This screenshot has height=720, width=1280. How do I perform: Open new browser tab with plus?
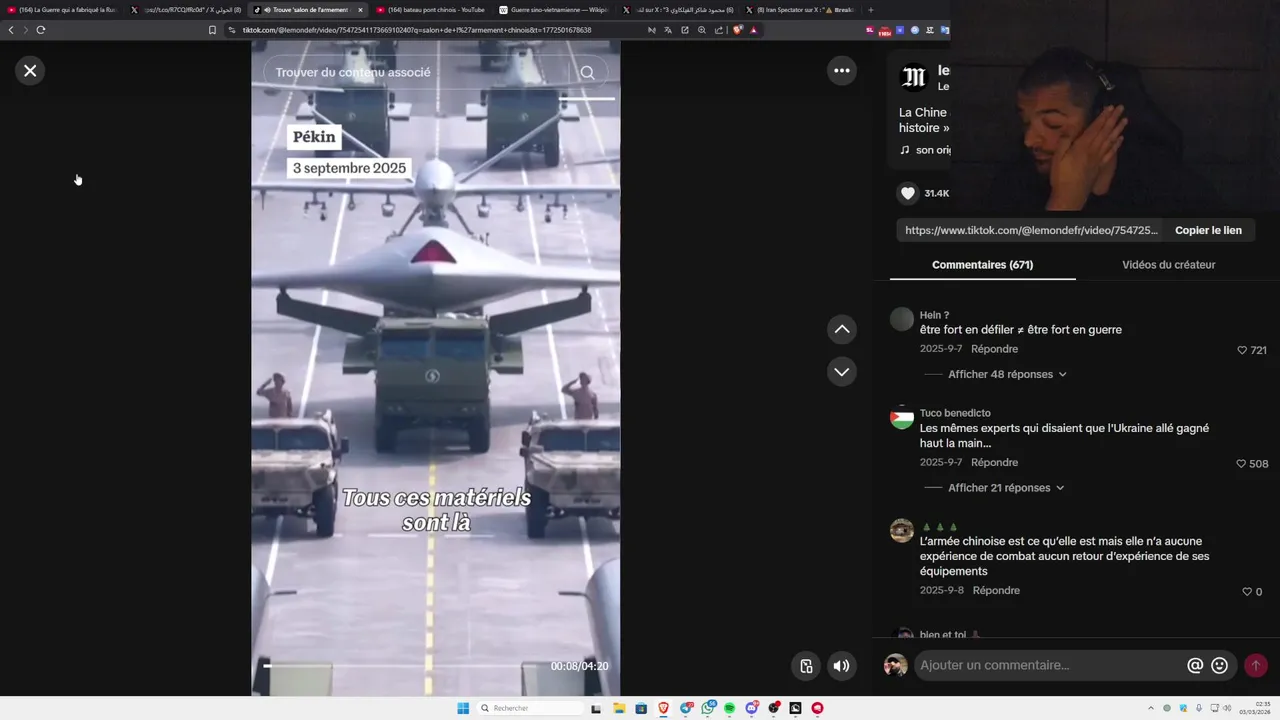point(870,10)
